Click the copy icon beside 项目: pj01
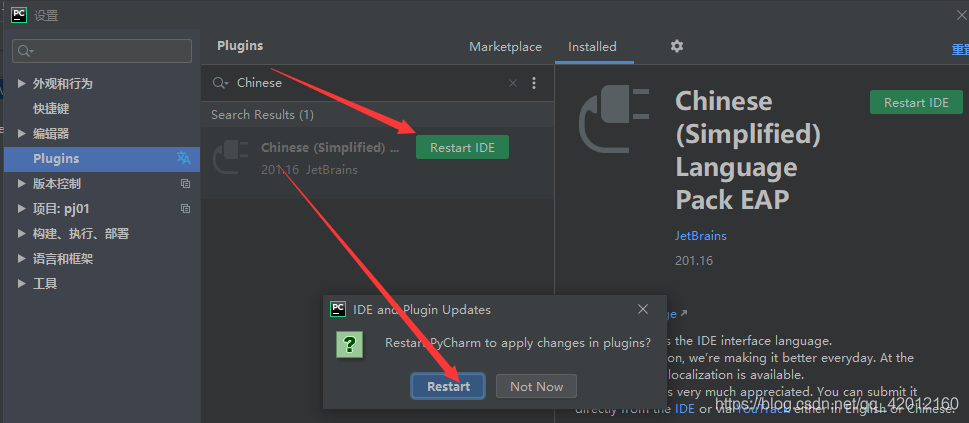Viewport: 969px width, 423px height. tap(185, 208)
